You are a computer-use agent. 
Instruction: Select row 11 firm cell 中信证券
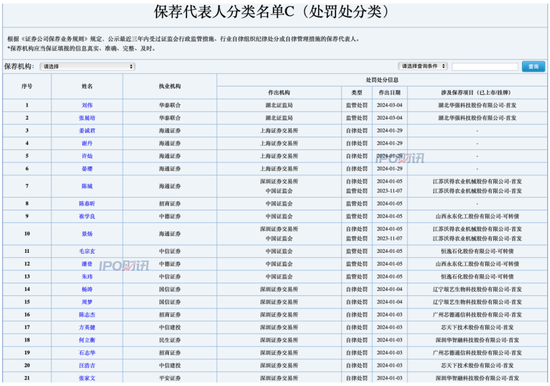pos(170,251)
